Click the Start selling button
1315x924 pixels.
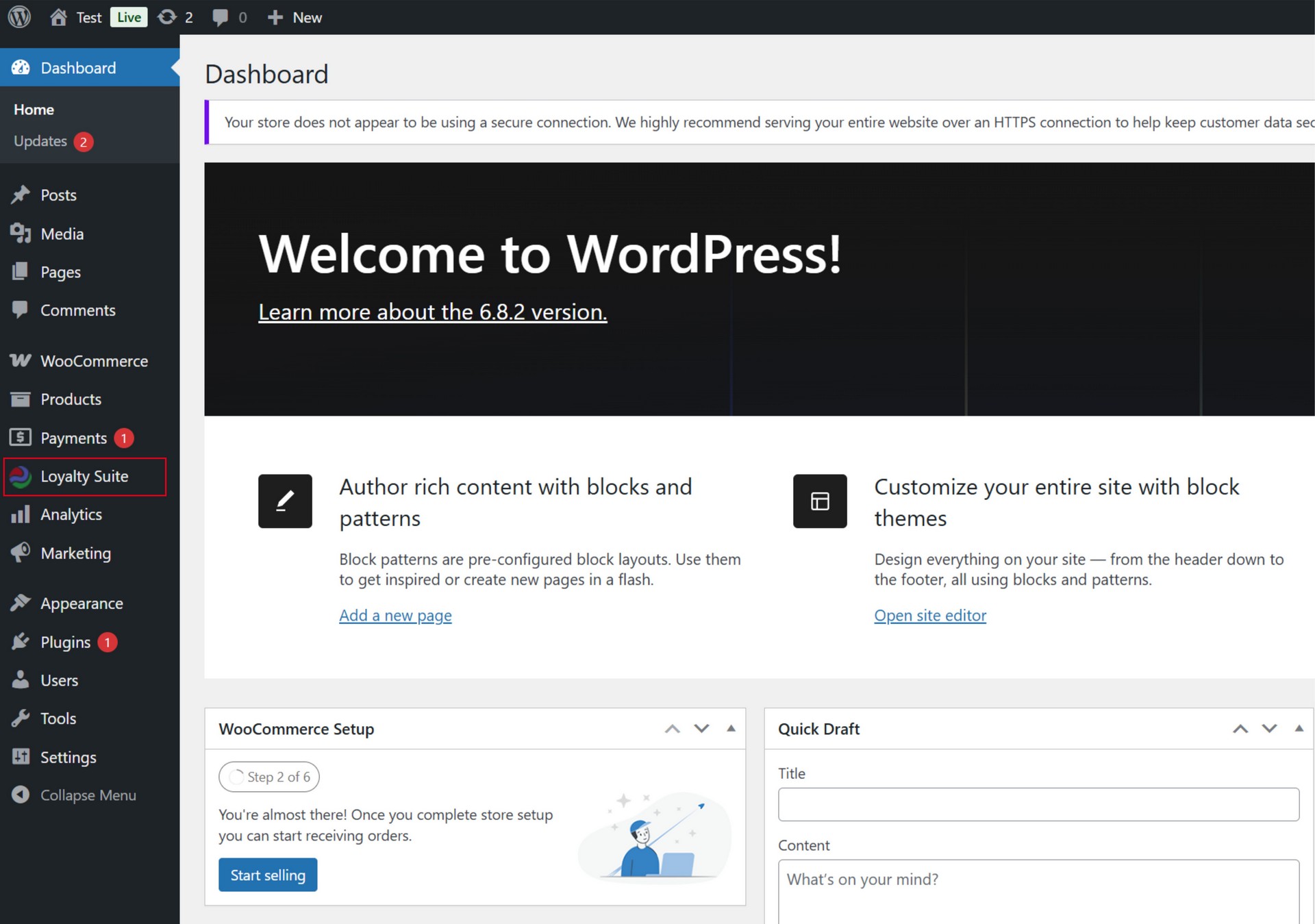[268, 875]
